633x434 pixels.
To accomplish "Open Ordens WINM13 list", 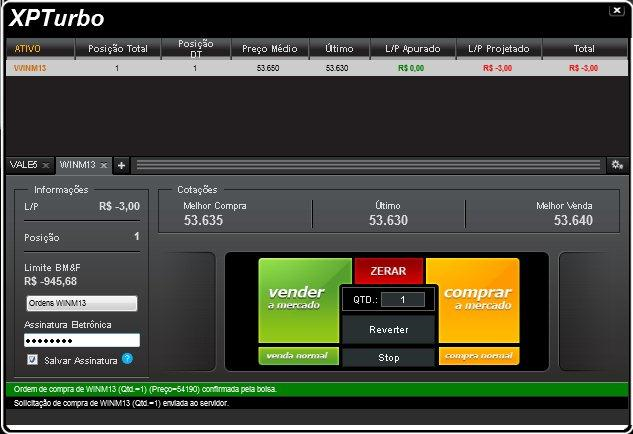I will tap(81, 304).
